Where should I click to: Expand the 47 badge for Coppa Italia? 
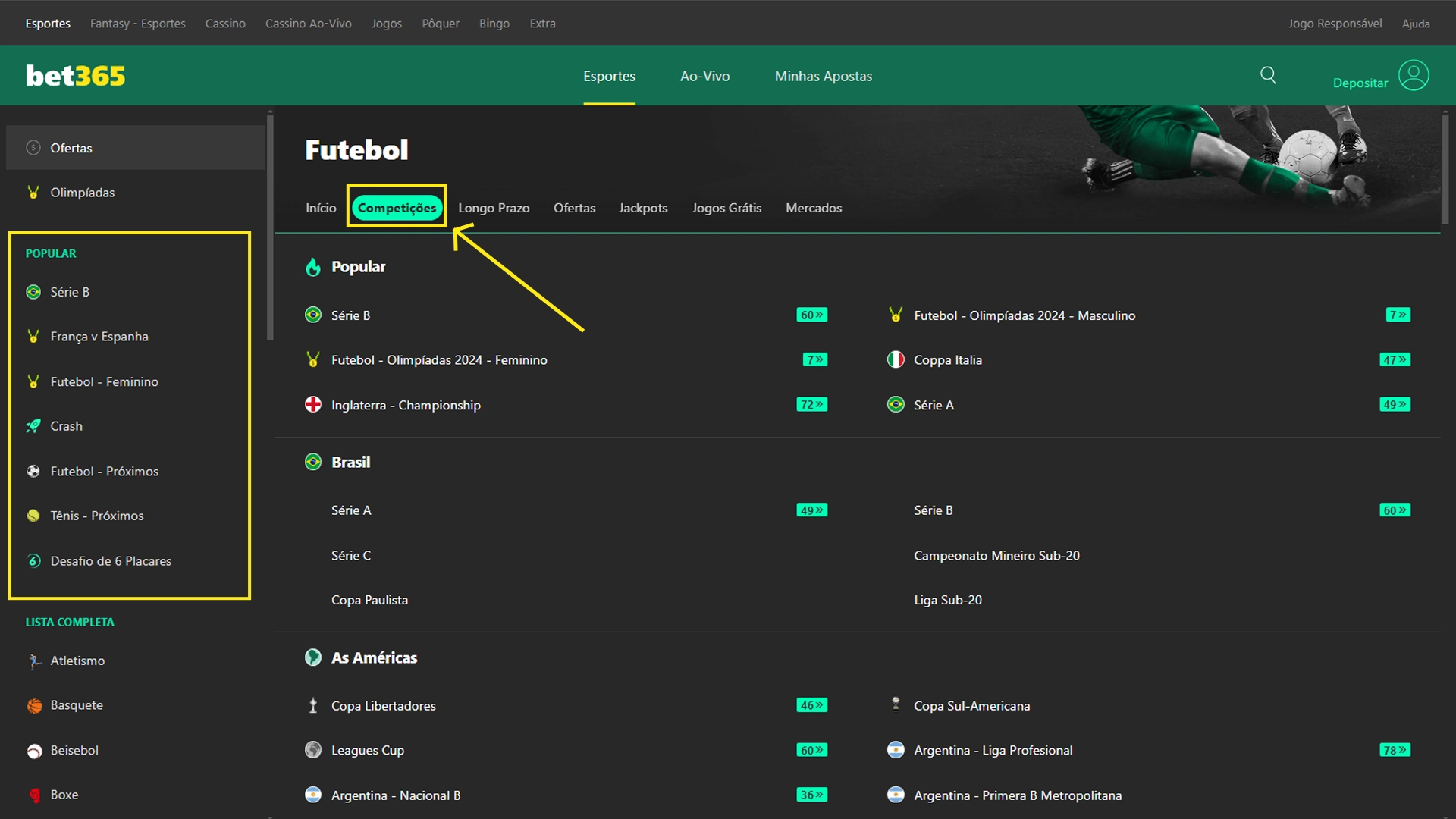(1395, 359)
